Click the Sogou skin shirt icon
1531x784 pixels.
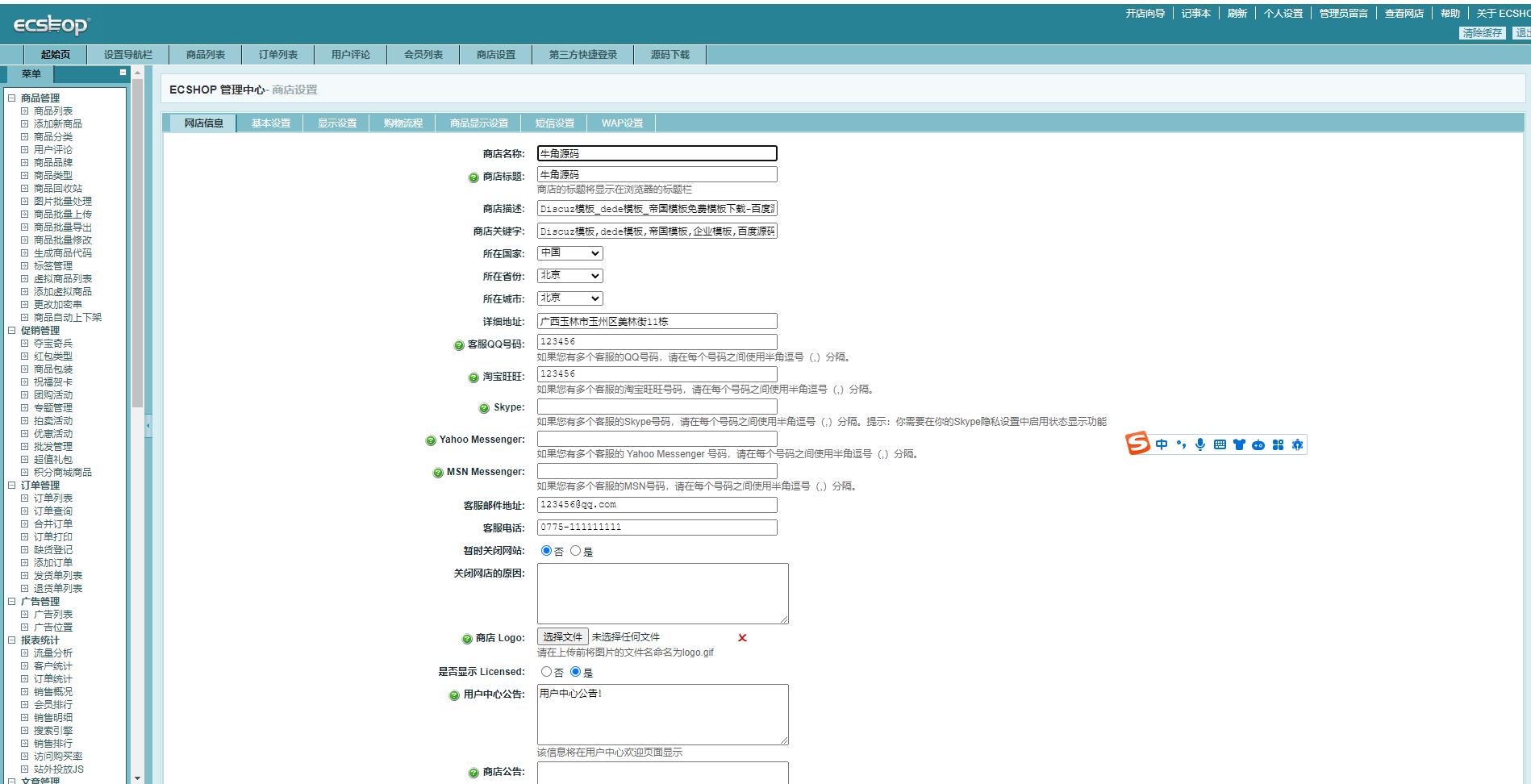1239,444
